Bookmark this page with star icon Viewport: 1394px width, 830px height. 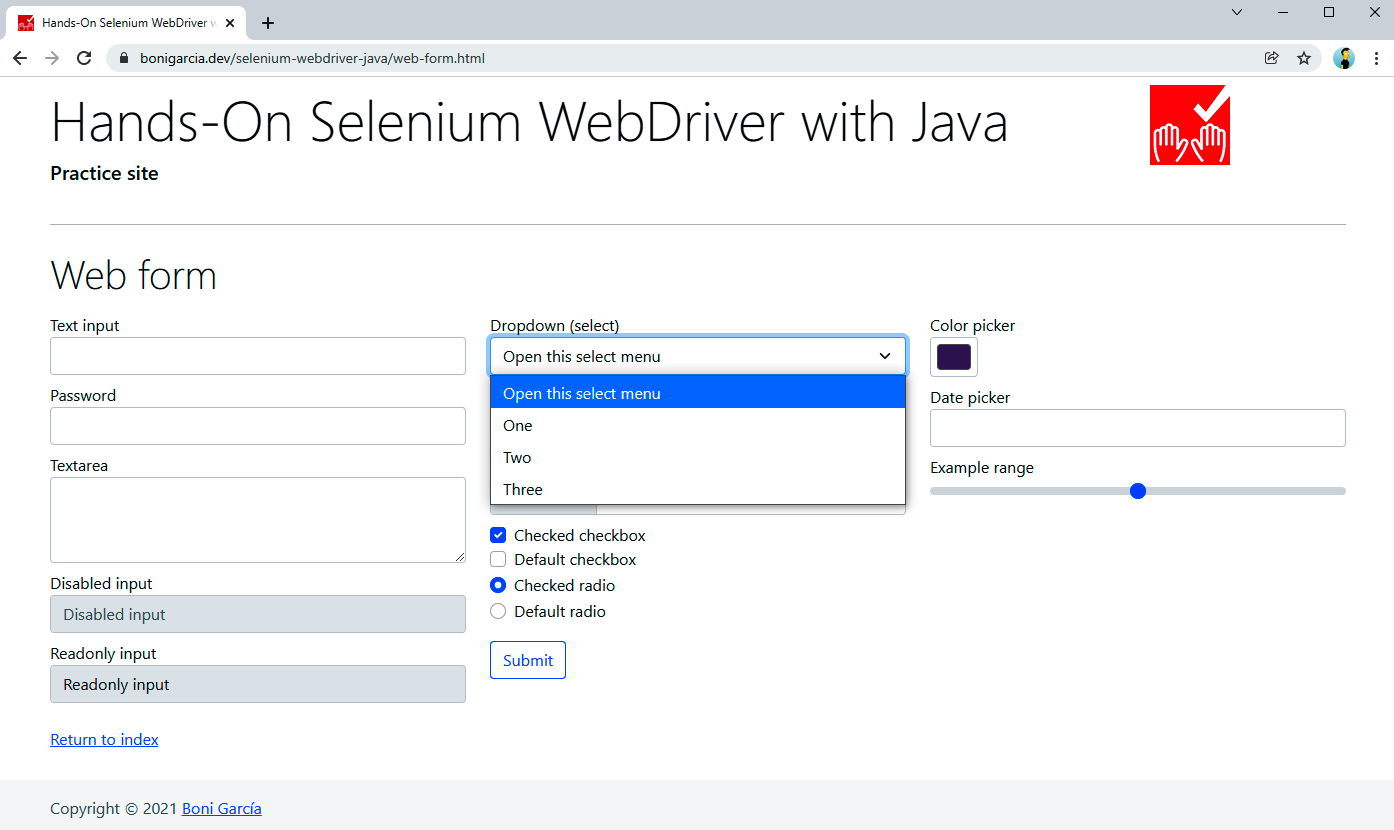click(x=1304, y=58)
